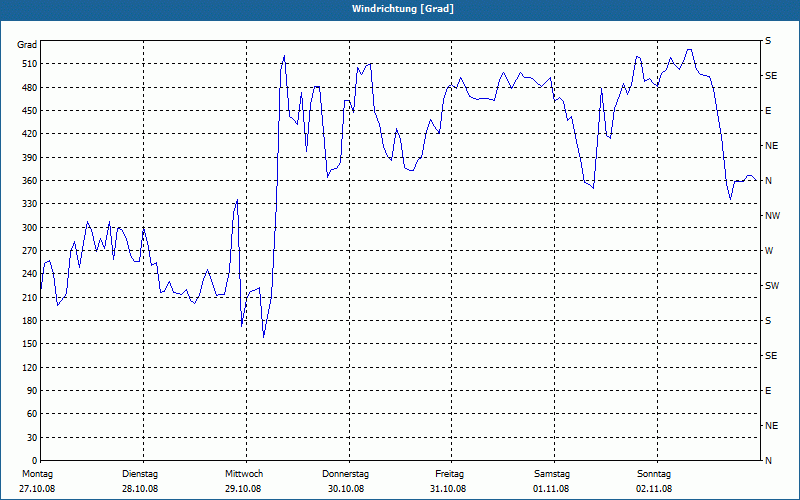This screenshot has width=800, height=500.
Task: Select the 300 value on the degree axis
Action: [29, 228]
